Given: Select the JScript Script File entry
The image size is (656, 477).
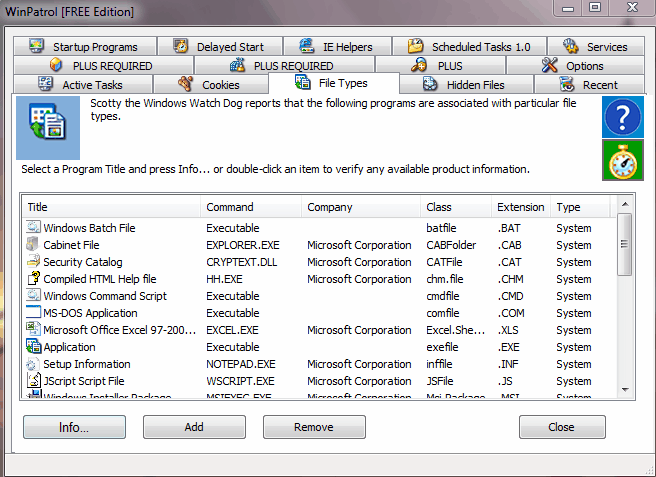Looking at the screenshot, I should point(319,381).
